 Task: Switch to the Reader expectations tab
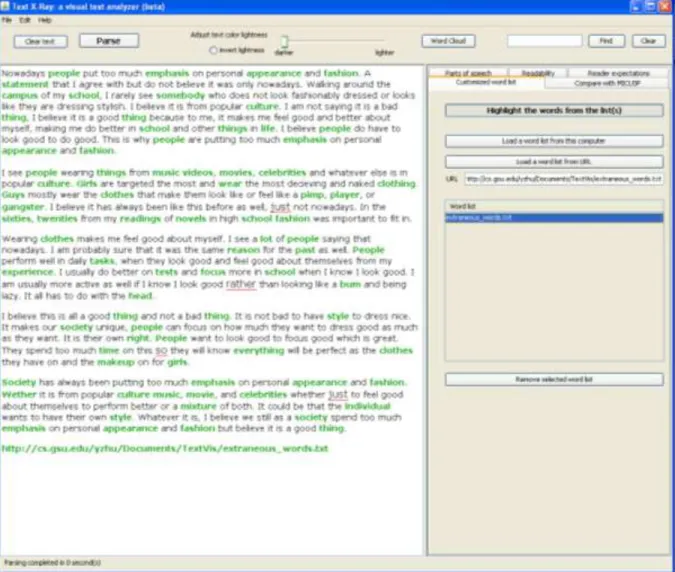pos(618,73)
